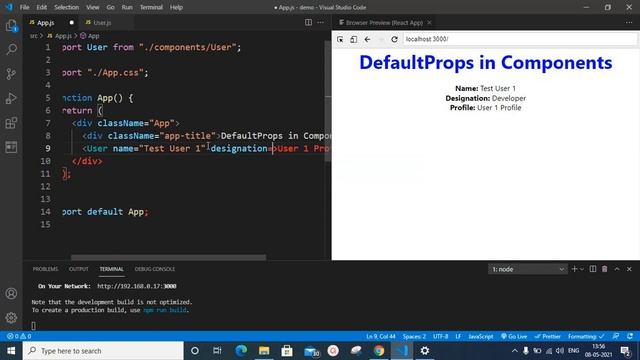This screenshot has height=360, width=640.
Task: Open Task View on the taskbar
Action: tap(217, 351)
